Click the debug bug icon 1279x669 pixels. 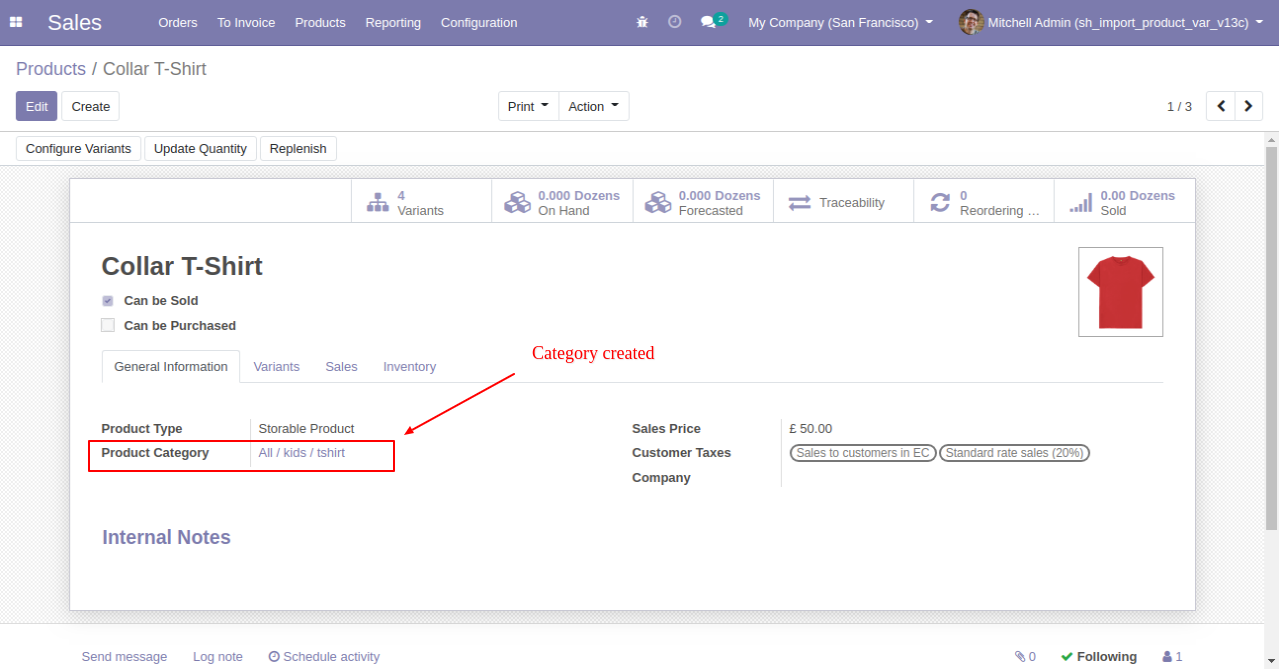[x=642, y=22]
